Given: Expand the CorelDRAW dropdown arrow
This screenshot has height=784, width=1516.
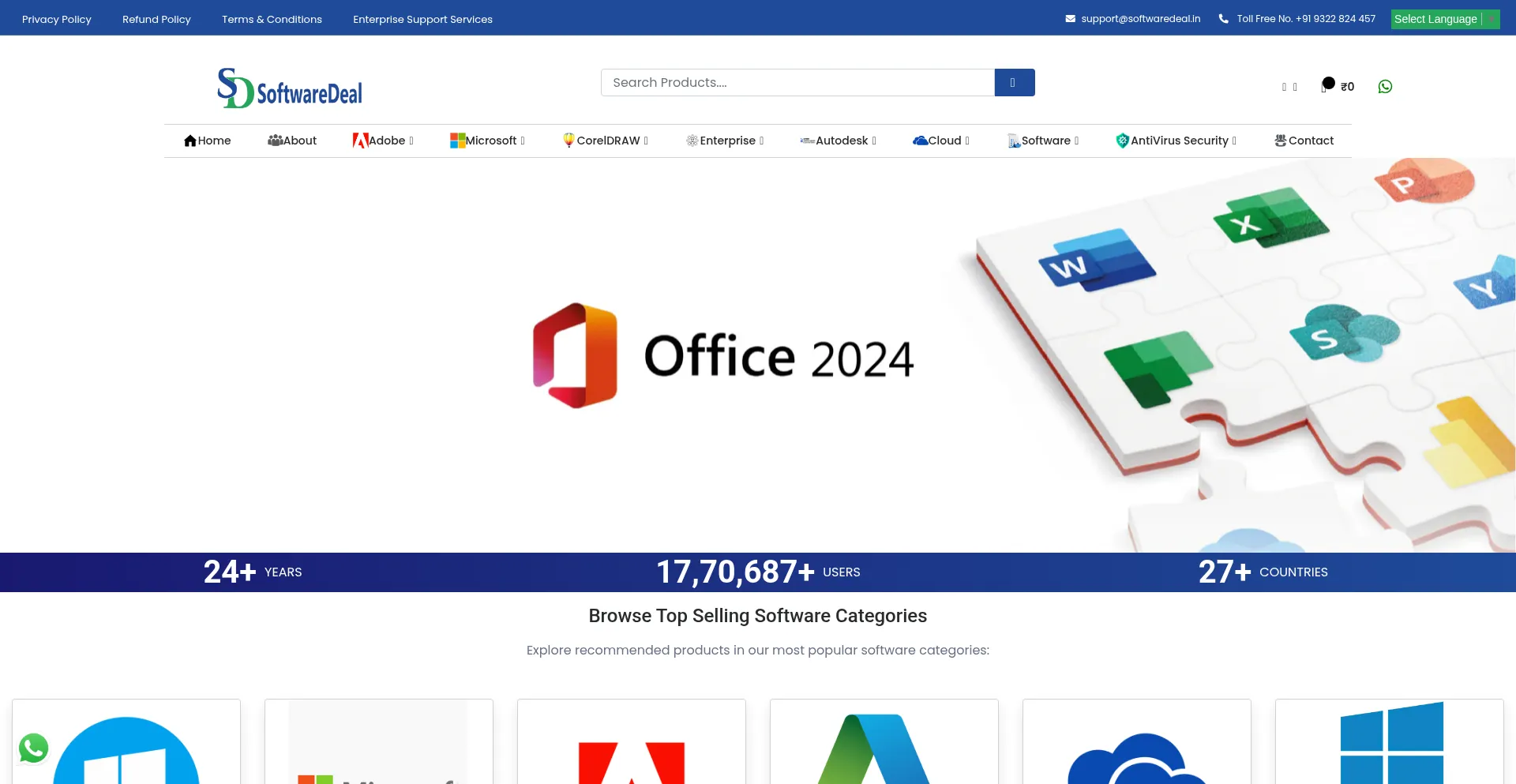Looking at the screenshot, I should (646, 141).
